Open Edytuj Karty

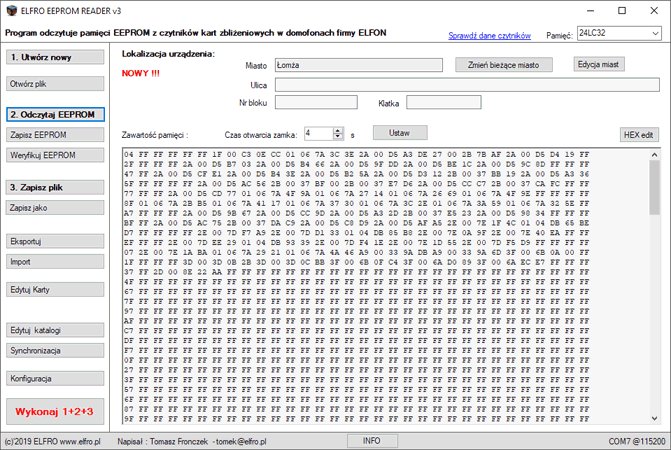(55, 290)
